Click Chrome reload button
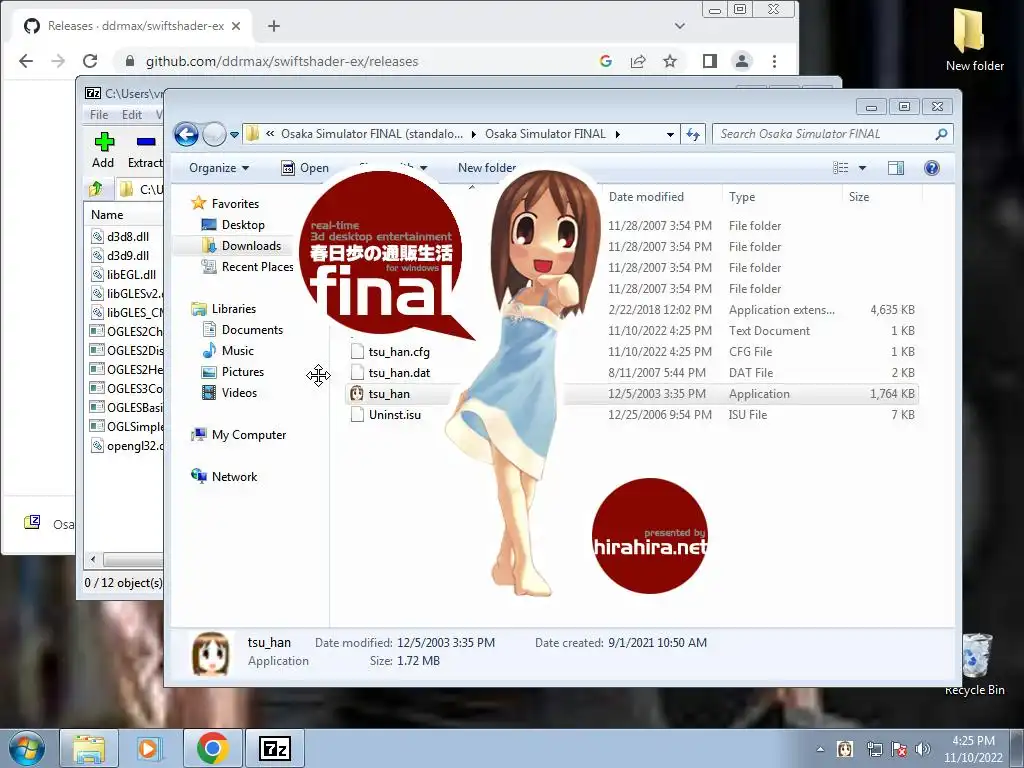The width and height of the screenshot is (1024, 768). (90, 61)
